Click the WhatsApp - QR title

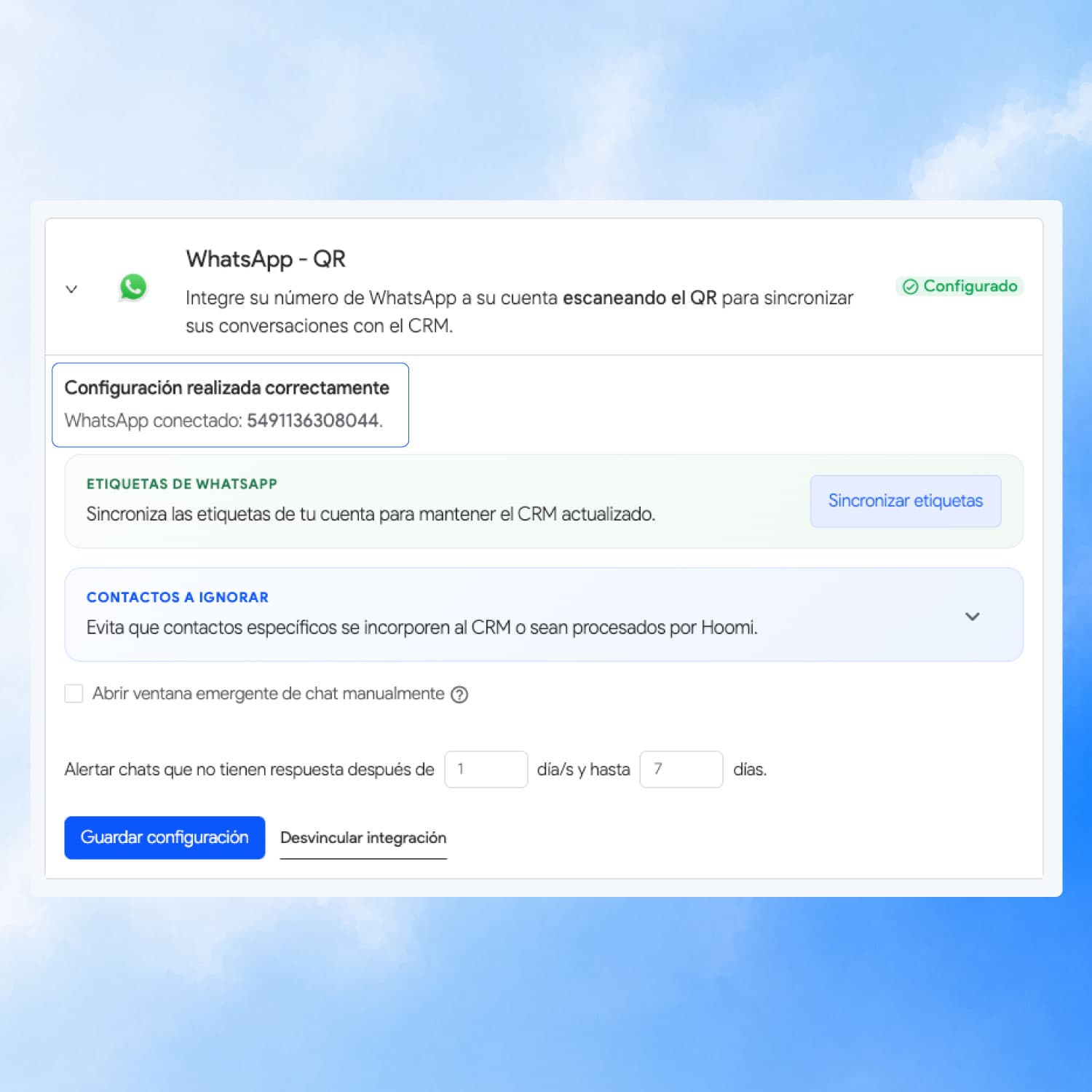click(x=266, y=259)
